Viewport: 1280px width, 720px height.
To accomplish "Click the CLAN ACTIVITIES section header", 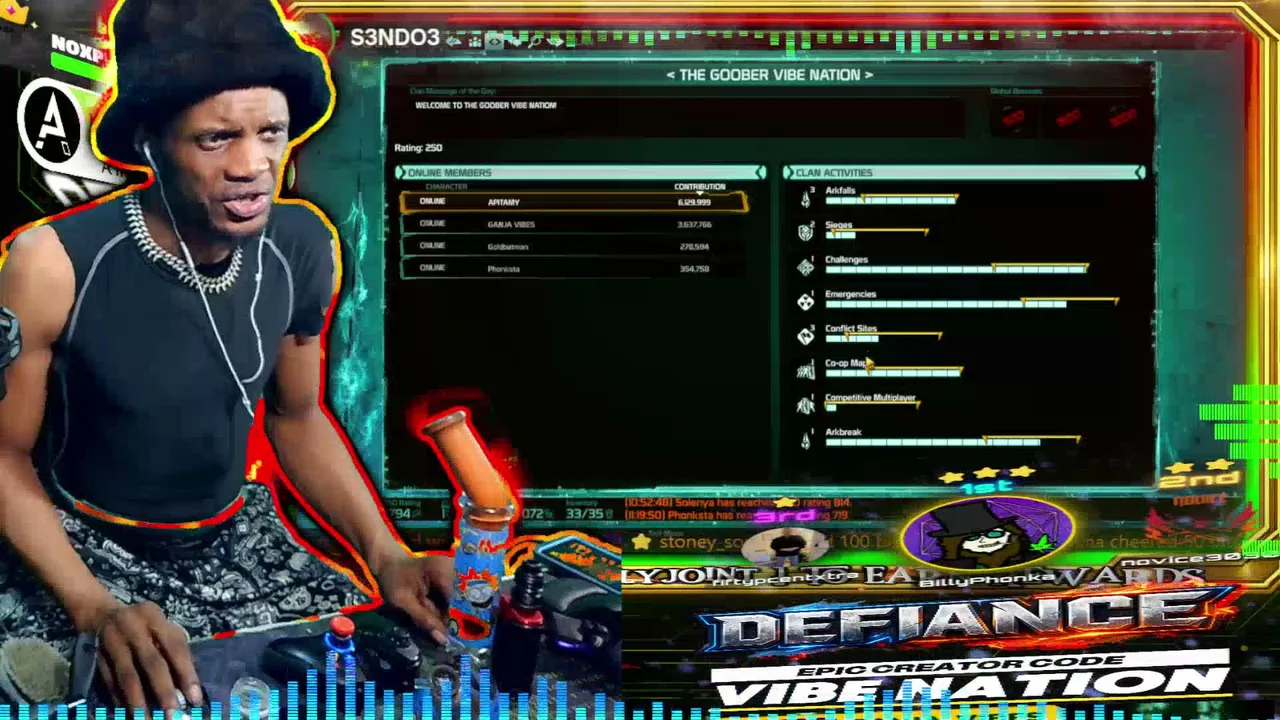I will click(x=964, y=173).
